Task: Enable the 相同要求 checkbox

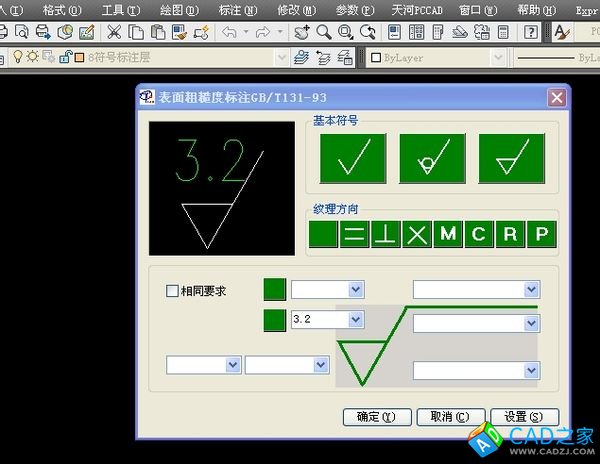Action: click(173, 291)
